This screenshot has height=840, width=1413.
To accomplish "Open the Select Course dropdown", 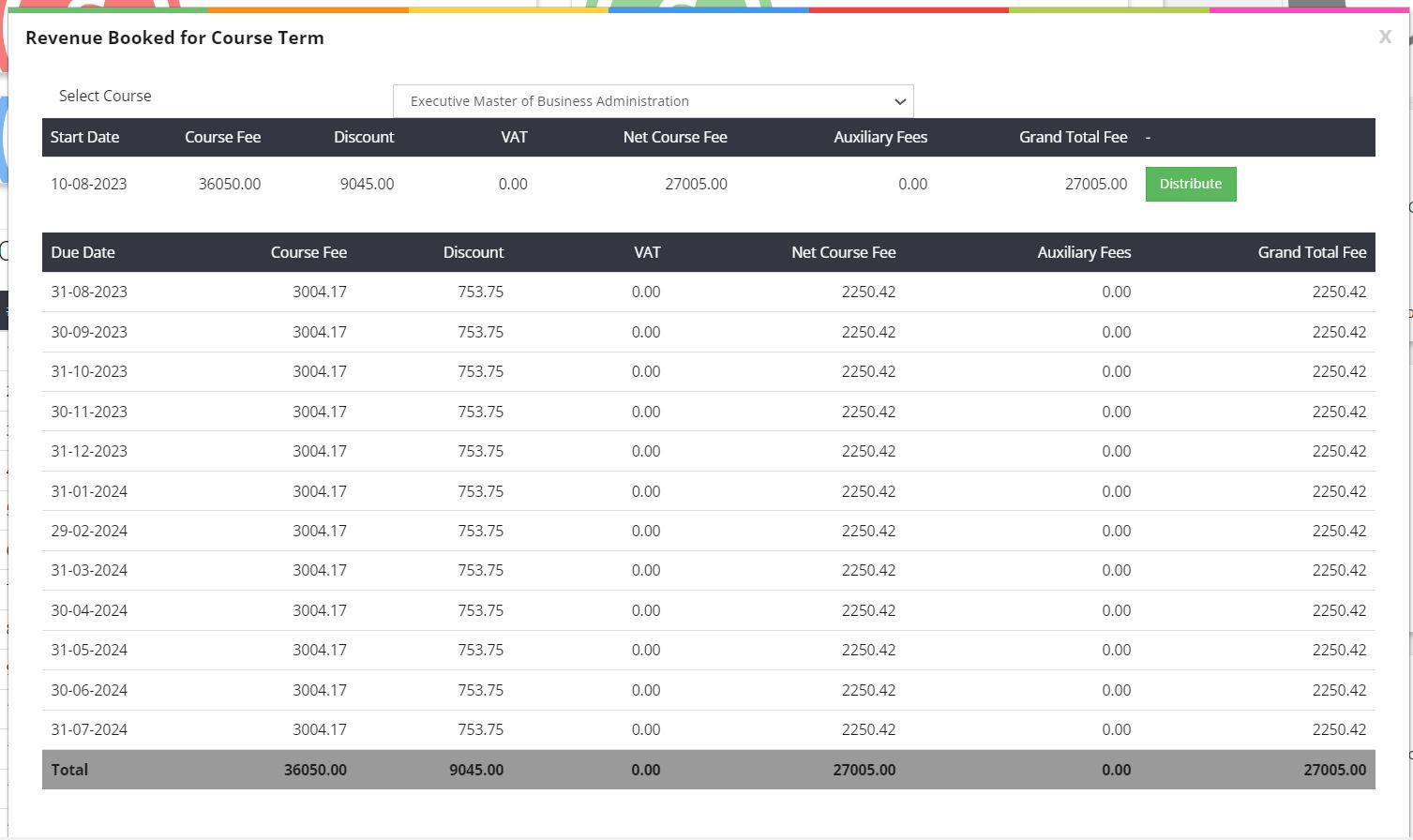I will [652, 101].
